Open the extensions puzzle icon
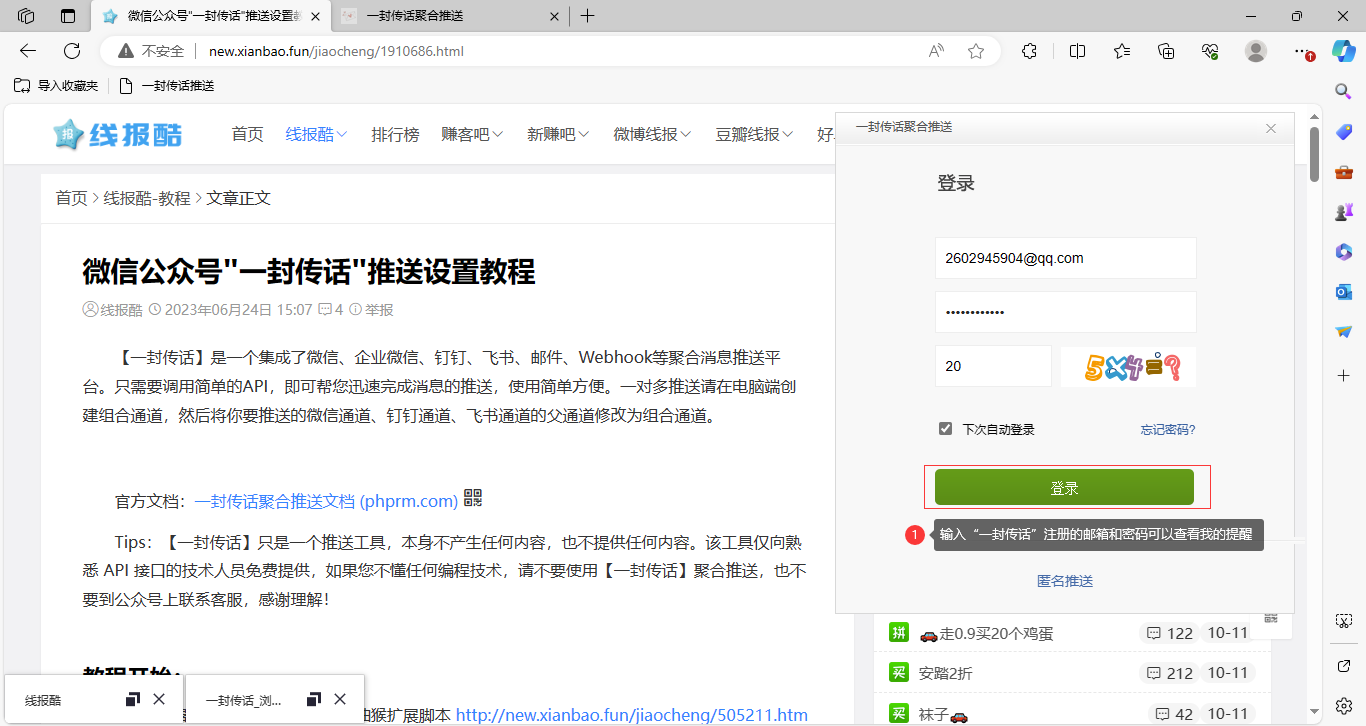Viewport: 1366px width, 726px height. 1029,51
